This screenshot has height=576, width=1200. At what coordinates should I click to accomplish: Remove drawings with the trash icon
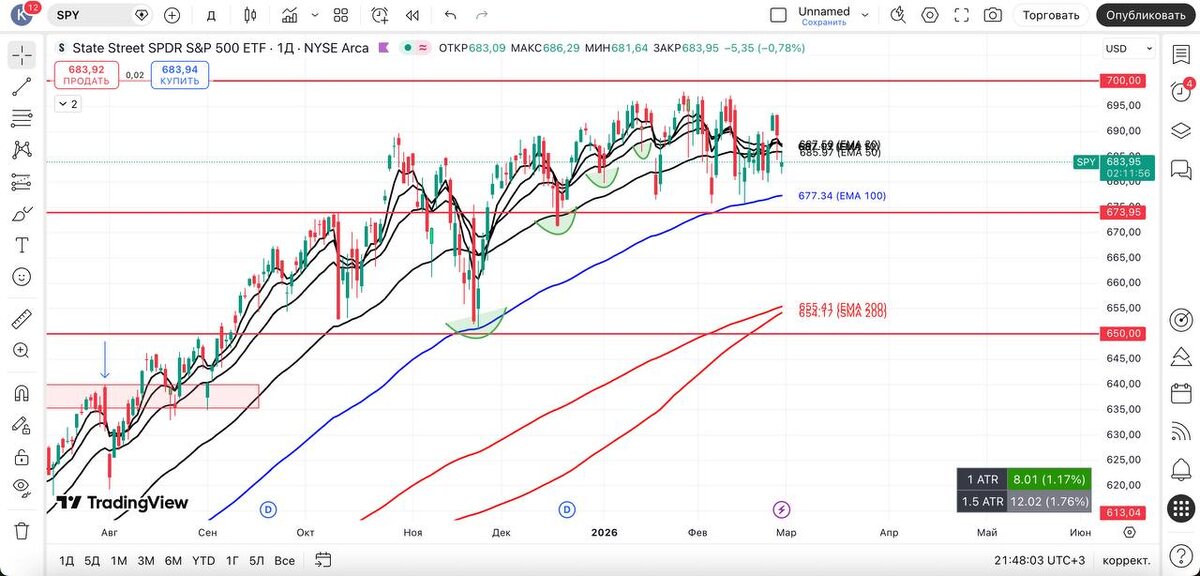click(x=22, y=530)
